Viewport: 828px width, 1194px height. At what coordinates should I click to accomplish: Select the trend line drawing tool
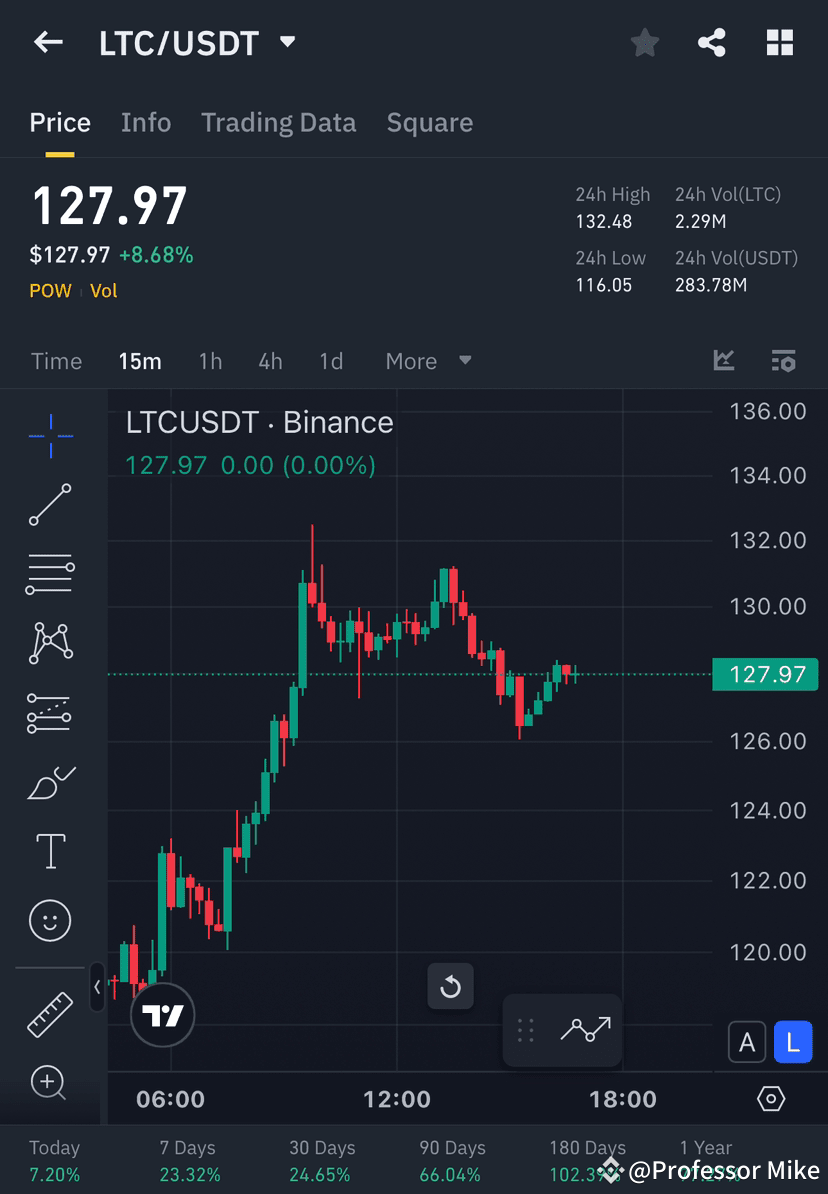(x=50, y=505)
